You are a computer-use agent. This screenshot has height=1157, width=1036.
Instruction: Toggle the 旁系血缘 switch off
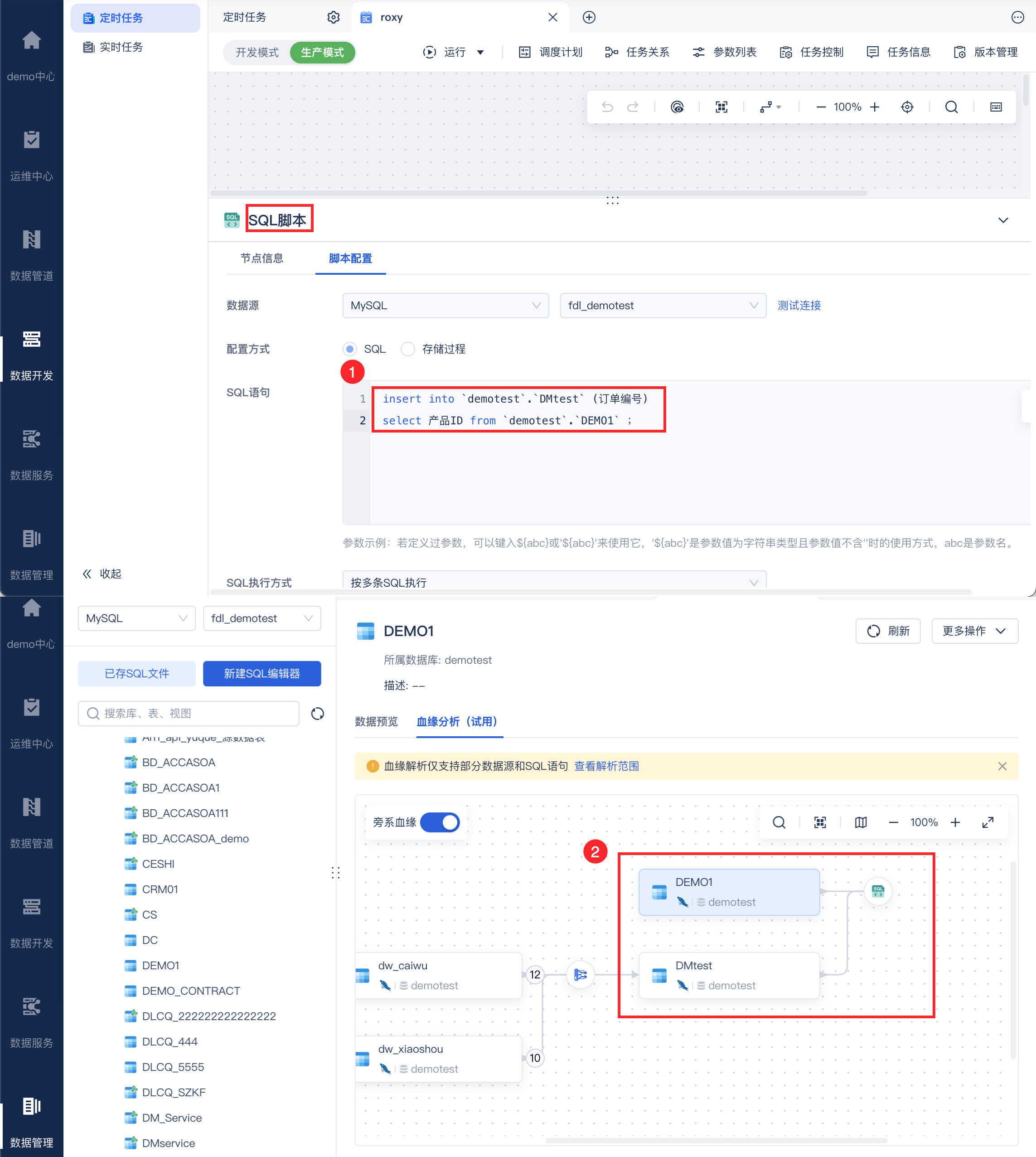coord(440,822)
